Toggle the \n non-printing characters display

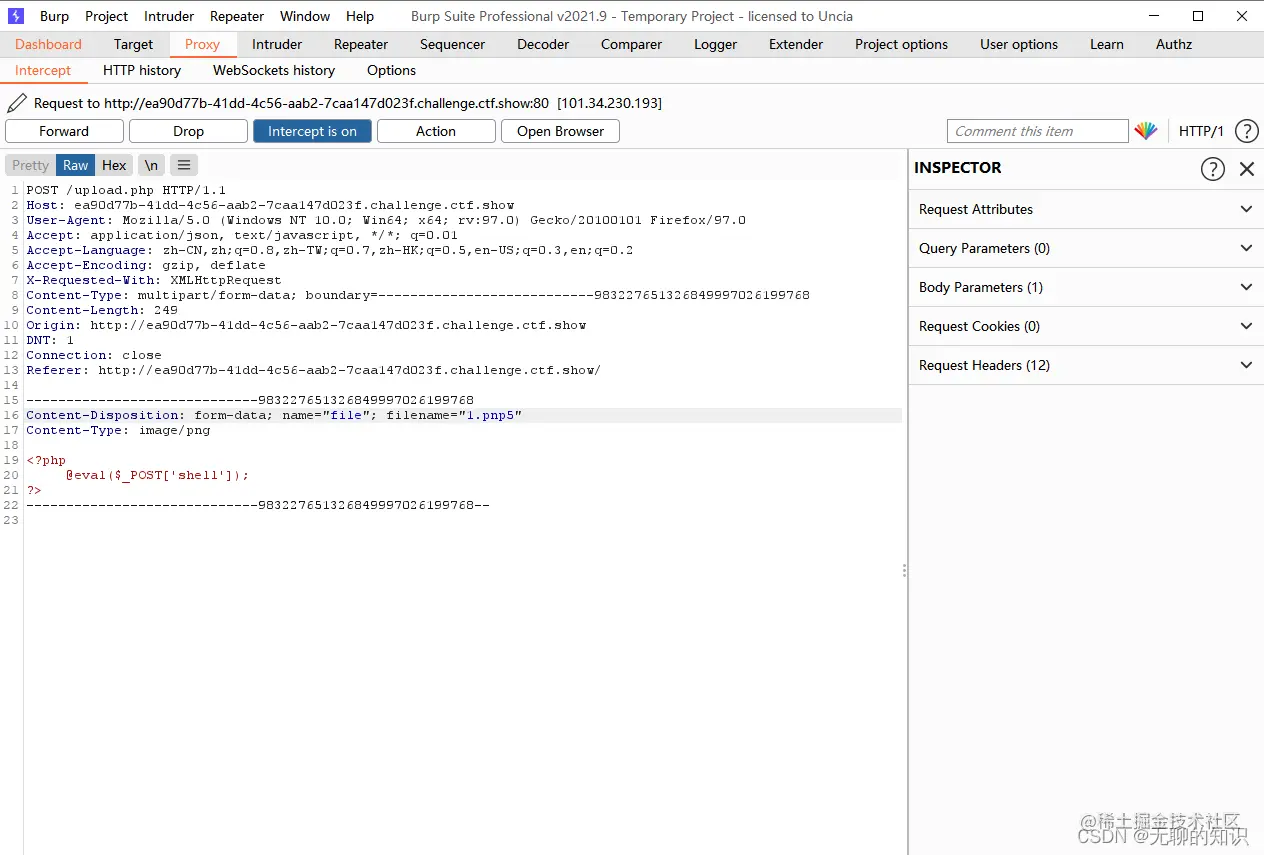pyautogui.click(x=150, y=165)
